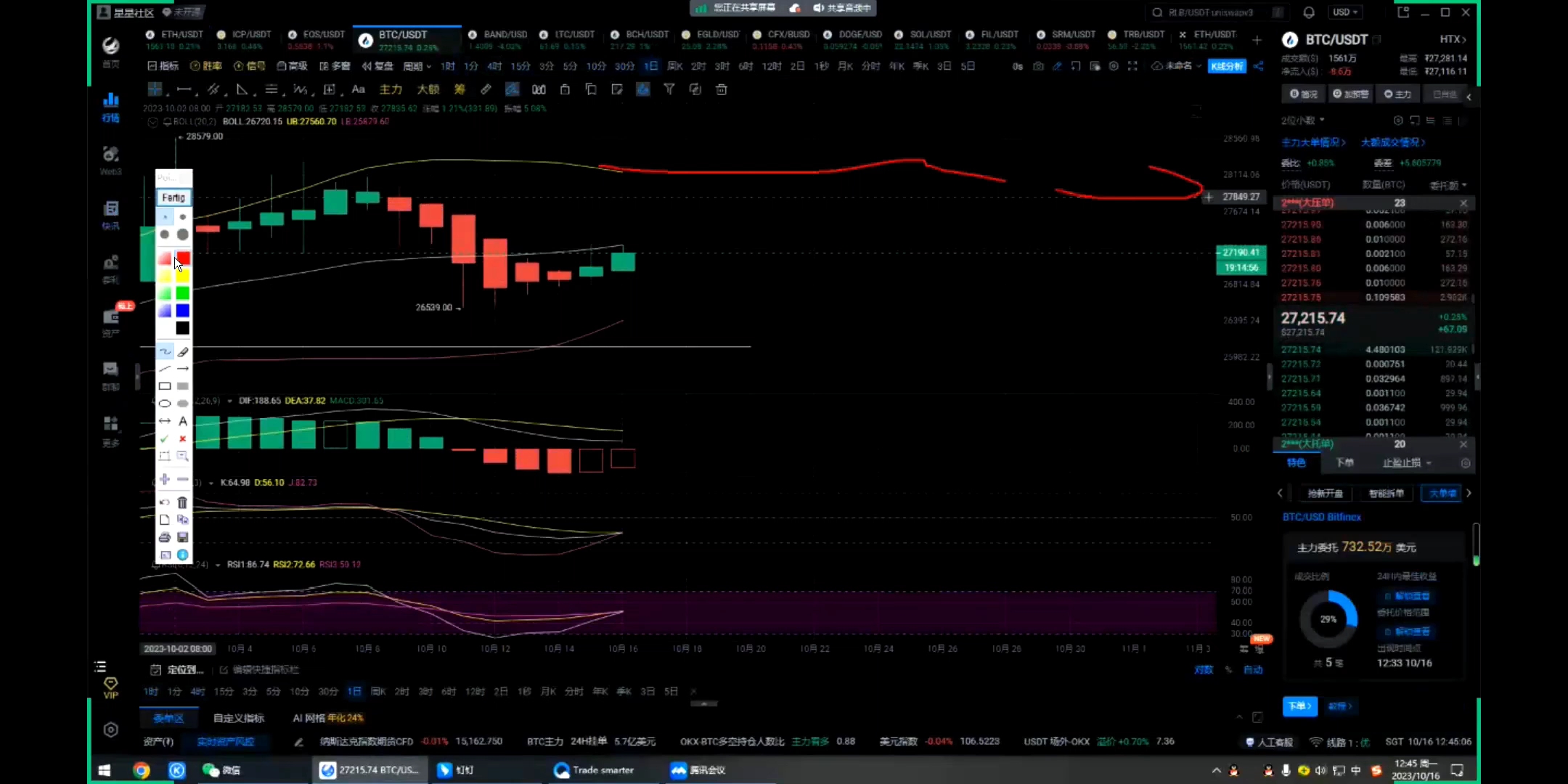This screenshot has width=1568, height=784.
Task: Select the arrow line tool in palette
Action: (x=183, y=369)
